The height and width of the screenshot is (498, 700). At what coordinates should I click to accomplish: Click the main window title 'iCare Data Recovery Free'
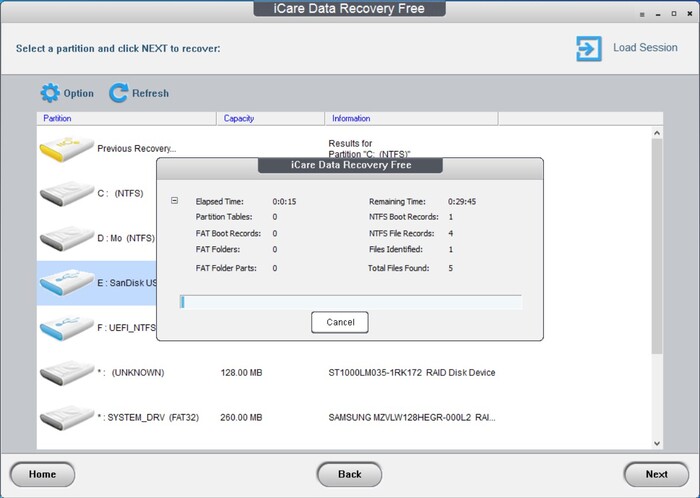349,8
